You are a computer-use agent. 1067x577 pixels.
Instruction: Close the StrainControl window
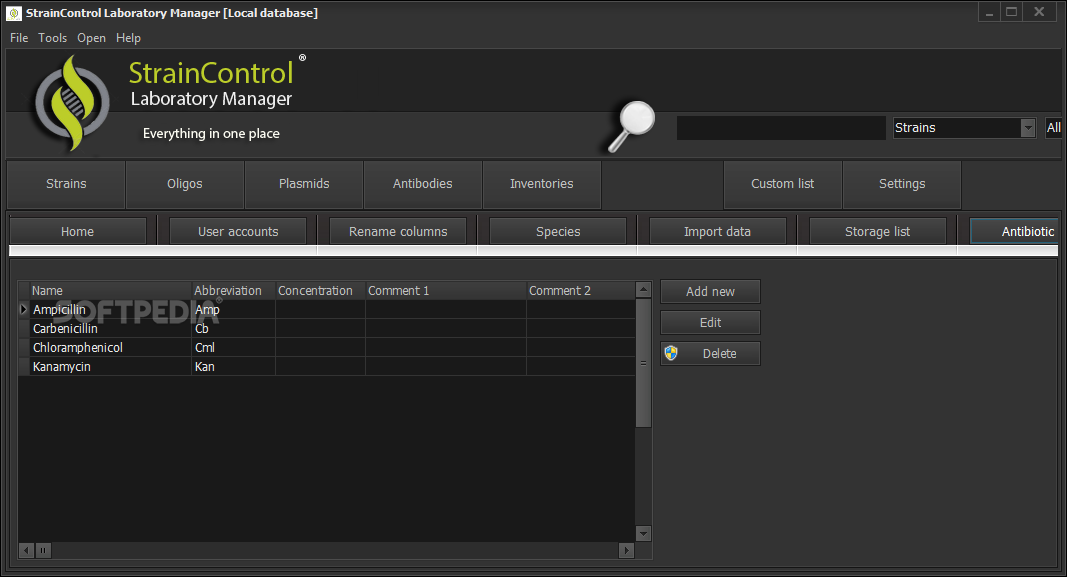(1039, 12)
